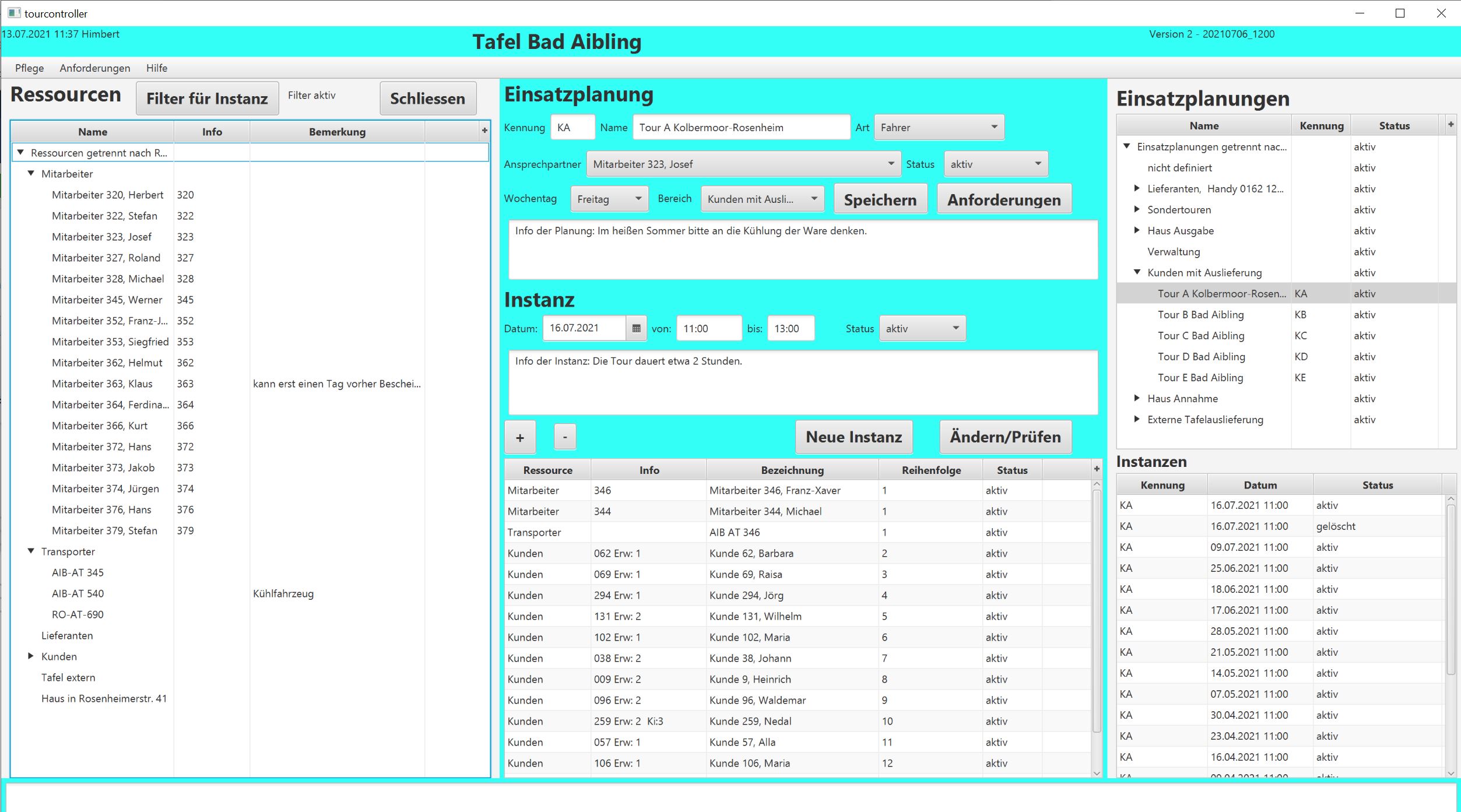Open the date picker calendar icon
This screenshot has height=812, width=1461.
point(636,328)
